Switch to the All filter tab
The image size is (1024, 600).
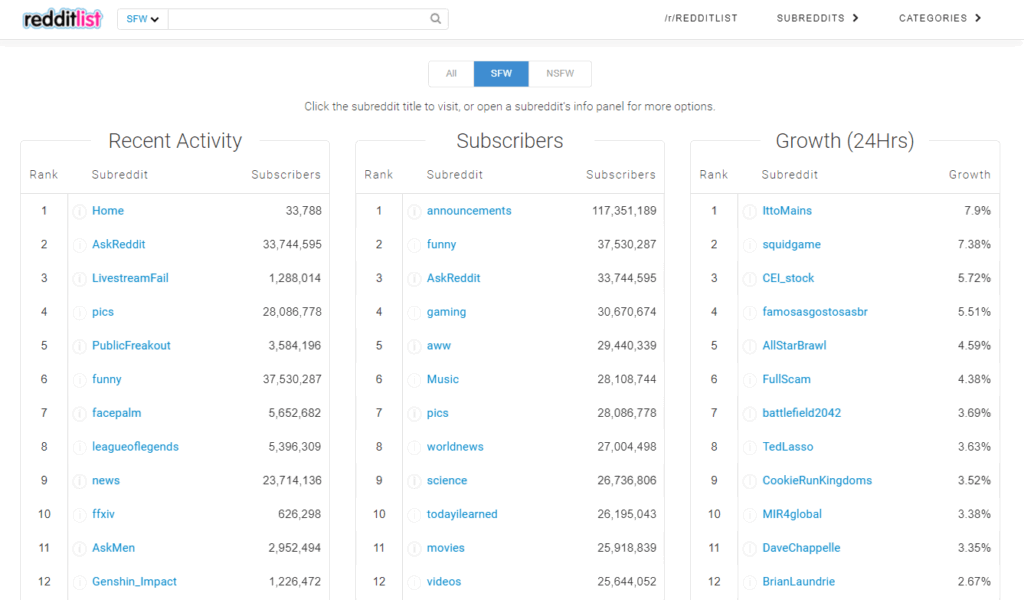pyautogui.click(x=451, y=74)
